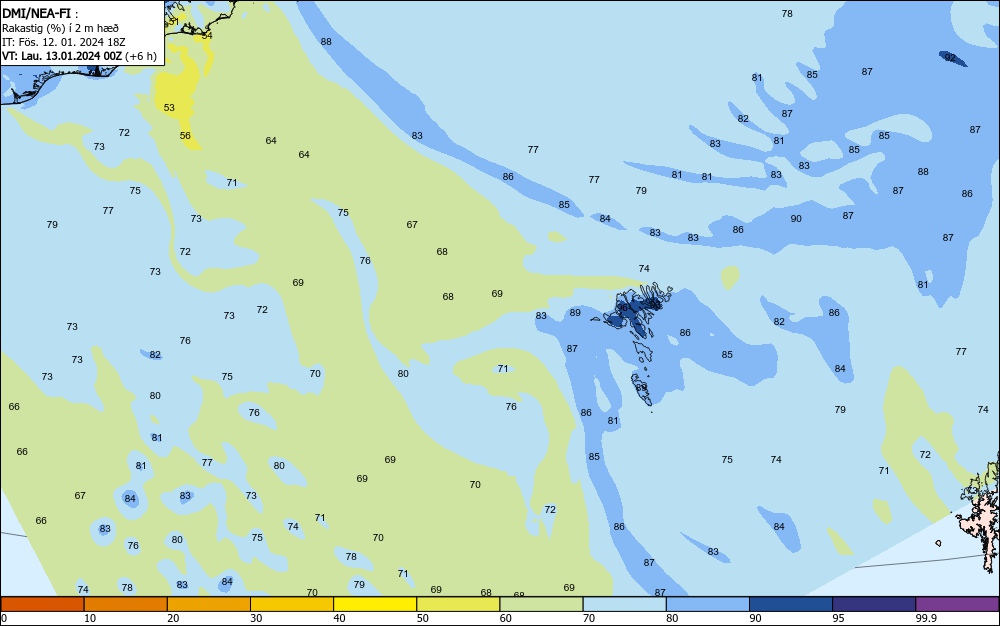The width and height of the screenshot is (1000, 626).
Task: Click the DMI/NEA-FI title text
Action: [x=36, y=13]
